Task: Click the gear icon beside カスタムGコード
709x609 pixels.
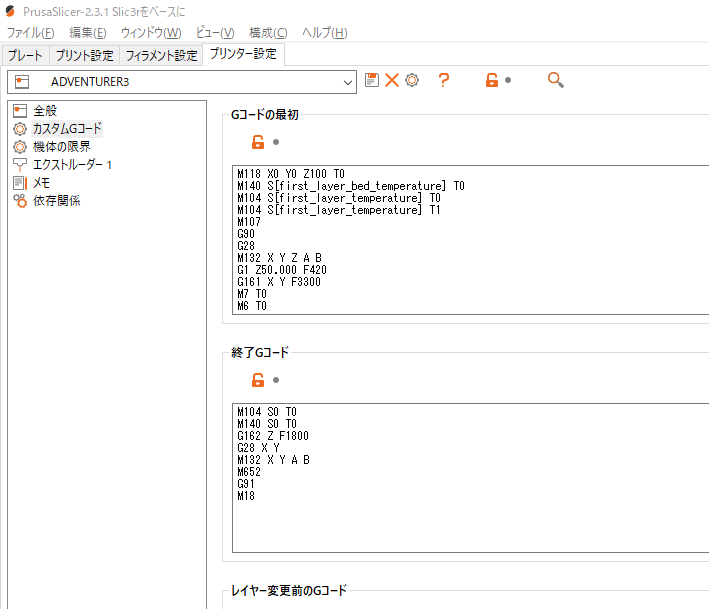Action: coord(20,129)
